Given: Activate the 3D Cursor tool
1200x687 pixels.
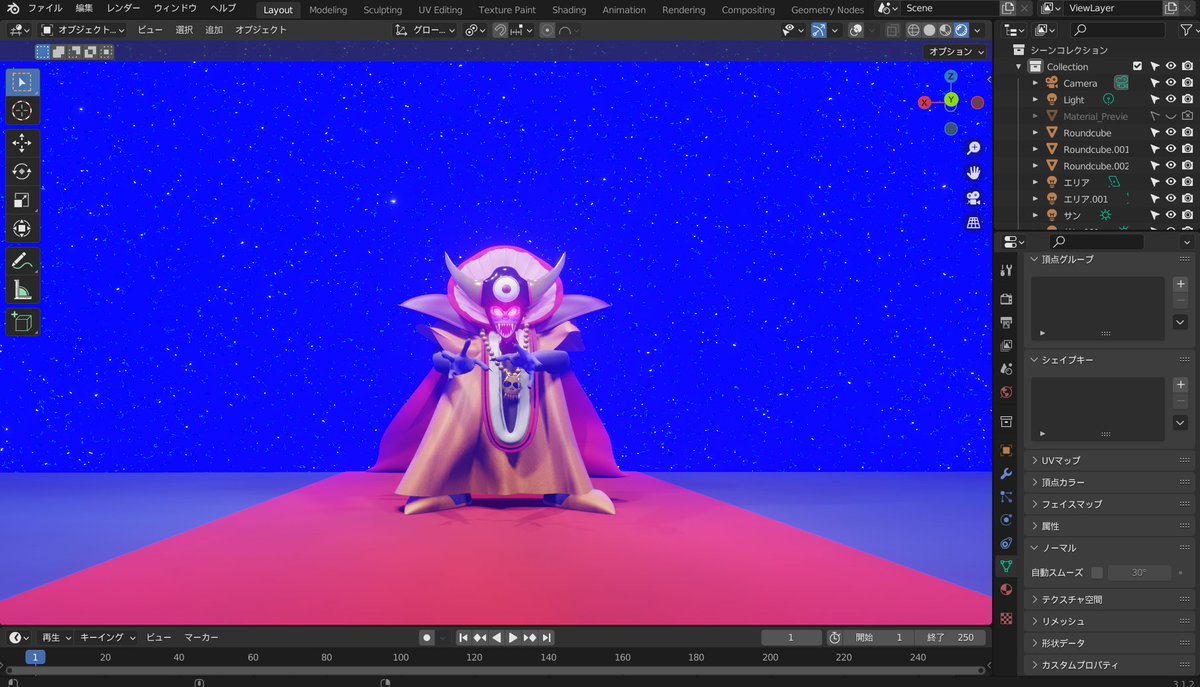Looking at the screenshot, I should point(22,111).
